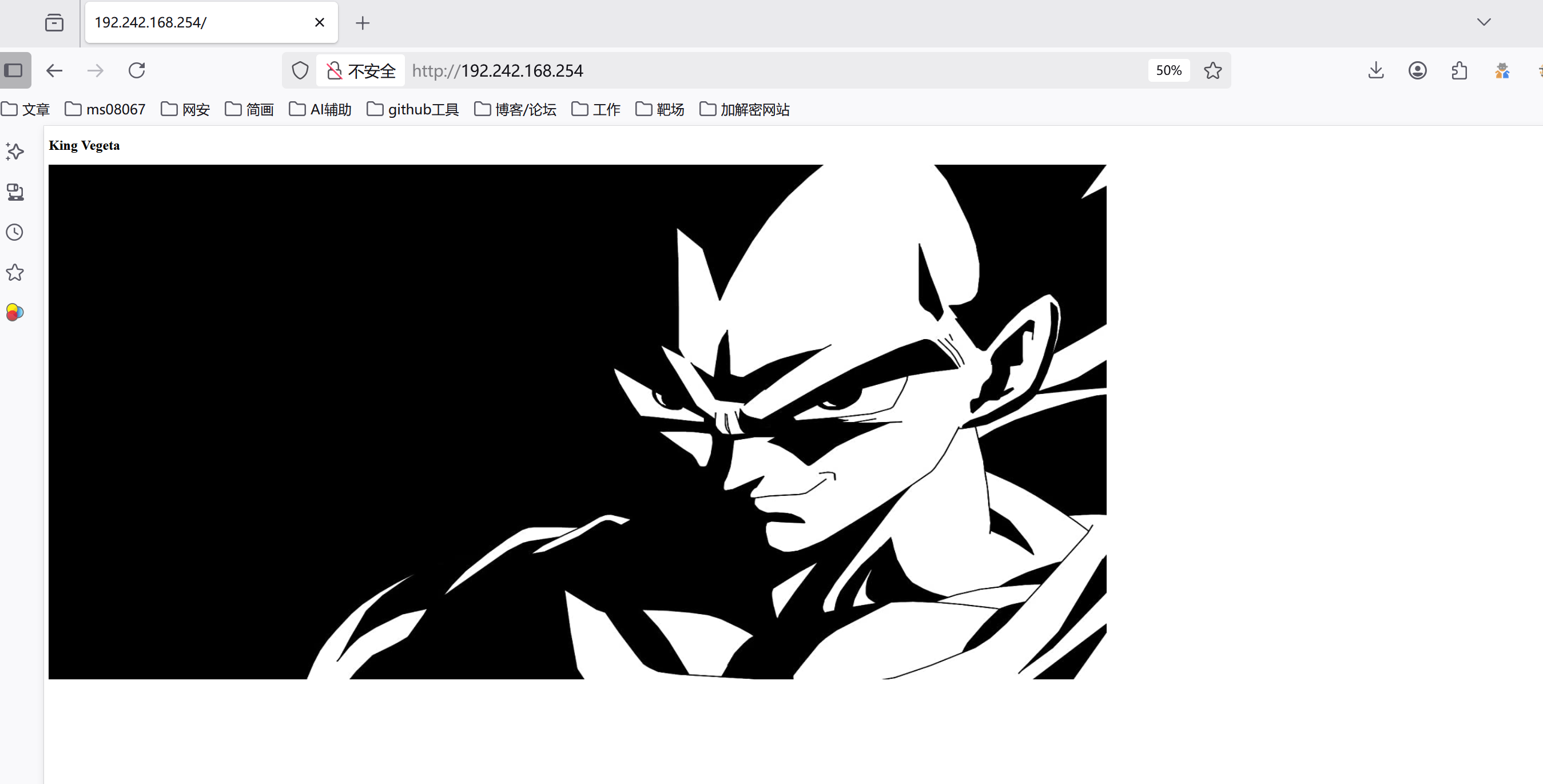1543x784 pixels.
Task: Click the tracking protection shield icon
Action: [300, 71]
